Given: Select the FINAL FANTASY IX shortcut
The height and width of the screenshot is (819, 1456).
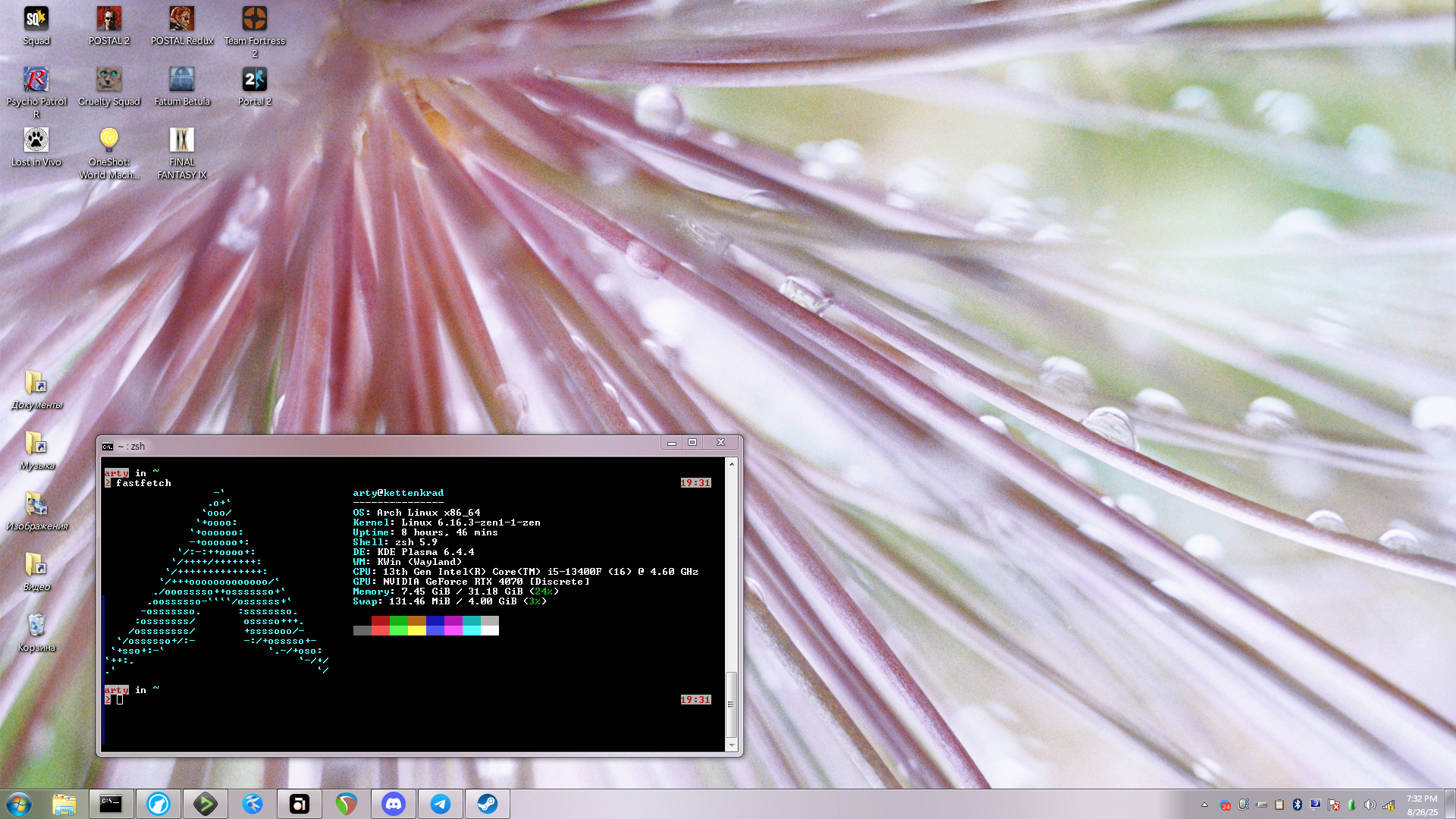Looking at the screenshot, I should (182, 140).
